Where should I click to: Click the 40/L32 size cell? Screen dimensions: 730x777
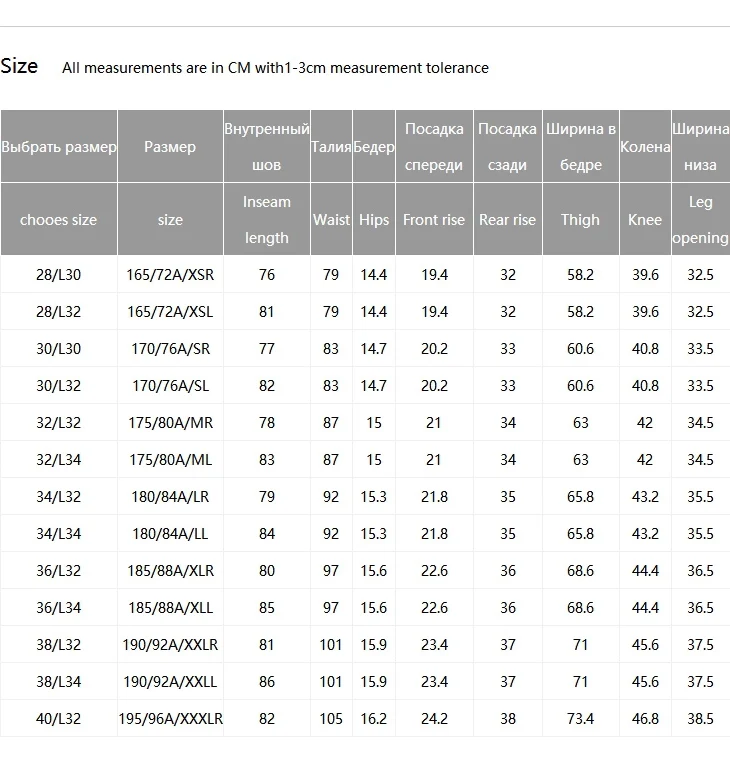click(x=58, y=719)
